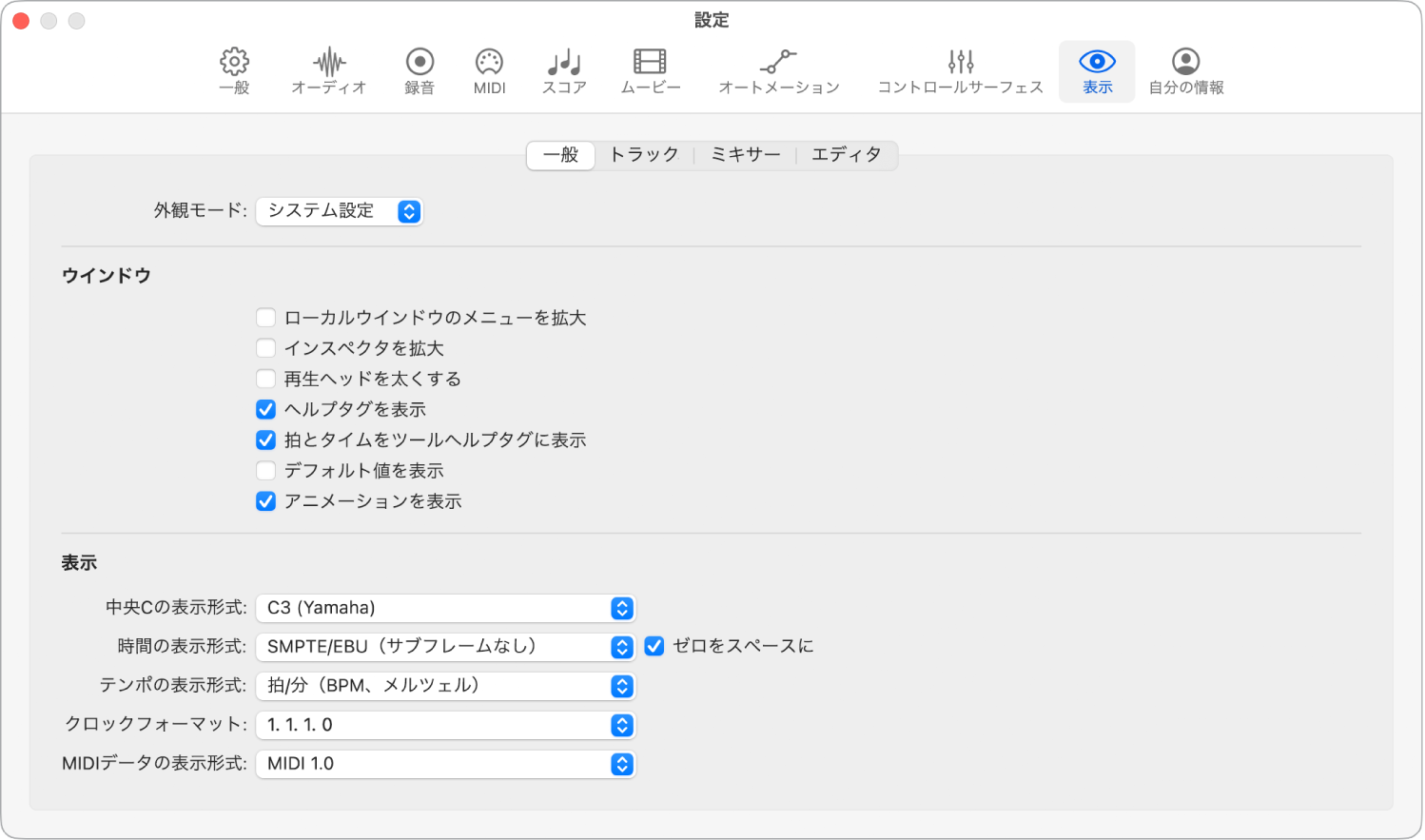Switch to the トラック tab
1425x840 pixels.
click(x=643, y=154)
